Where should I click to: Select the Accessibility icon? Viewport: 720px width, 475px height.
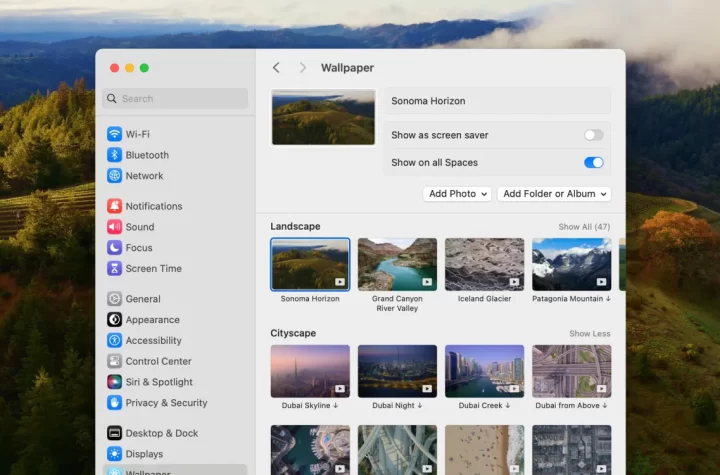point(115,341)
